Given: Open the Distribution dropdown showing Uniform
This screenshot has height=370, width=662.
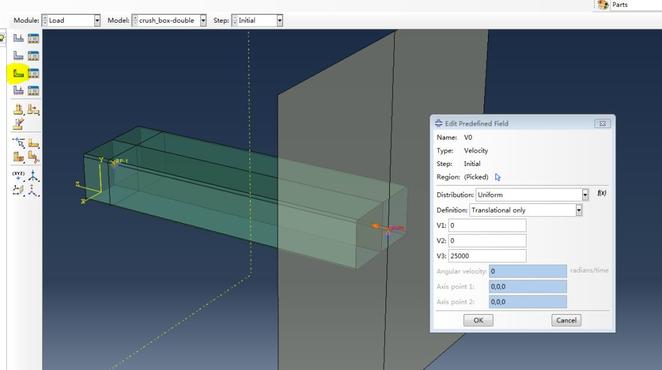Looking at the screenshot, I should [x=532, y=195].
